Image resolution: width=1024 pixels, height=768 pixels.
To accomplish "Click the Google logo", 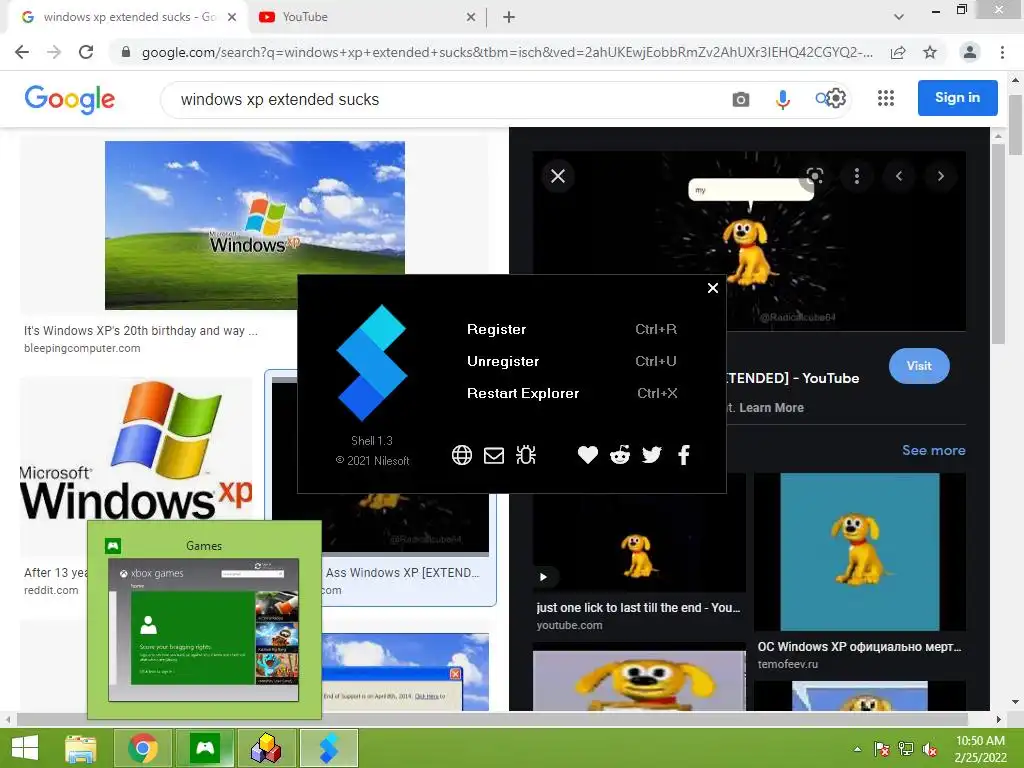I will pos(70,99).
